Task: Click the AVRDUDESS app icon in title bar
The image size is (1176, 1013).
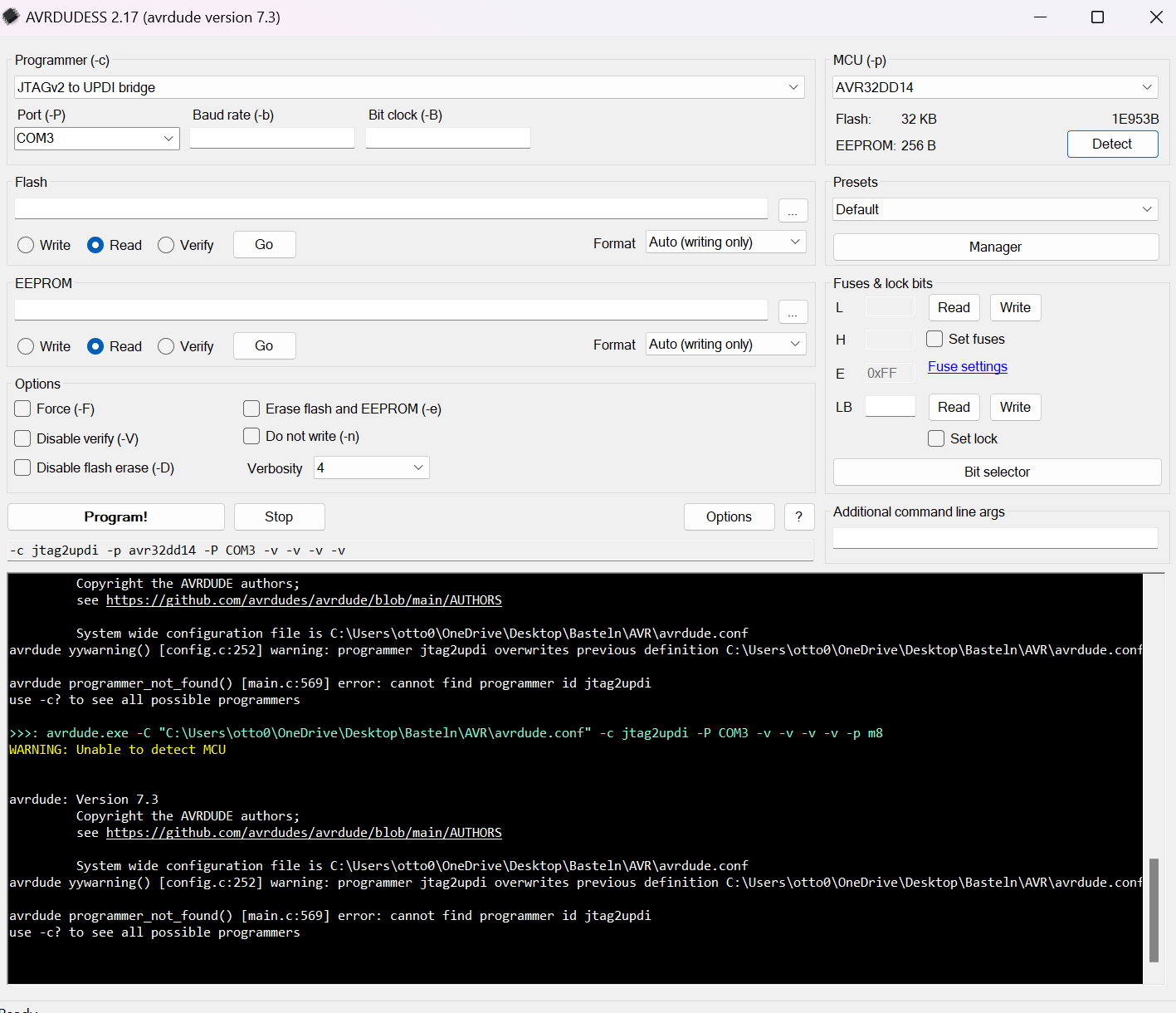Action: (11, 17)
